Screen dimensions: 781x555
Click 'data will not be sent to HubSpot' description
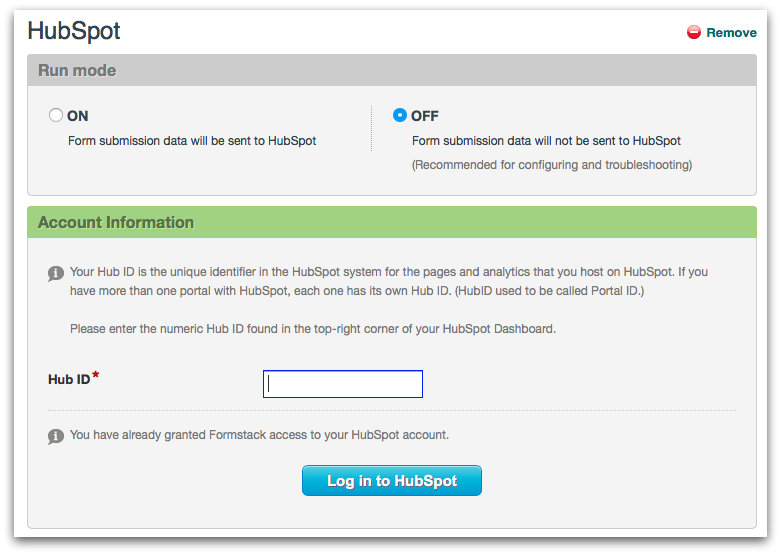[x=546, y=141]
